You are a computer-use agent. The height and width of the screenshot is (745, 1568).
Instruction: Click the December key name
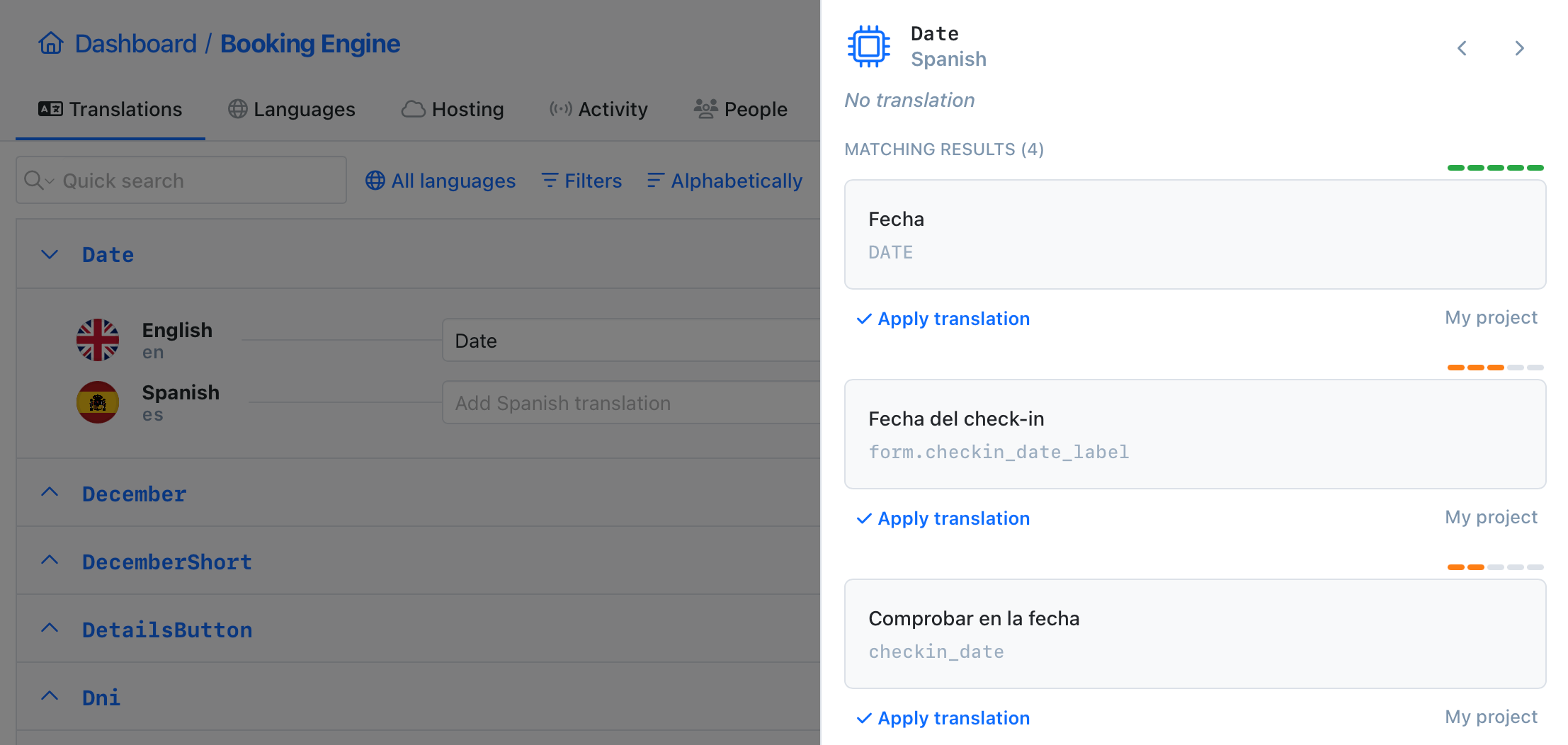[x=135, y=494]
